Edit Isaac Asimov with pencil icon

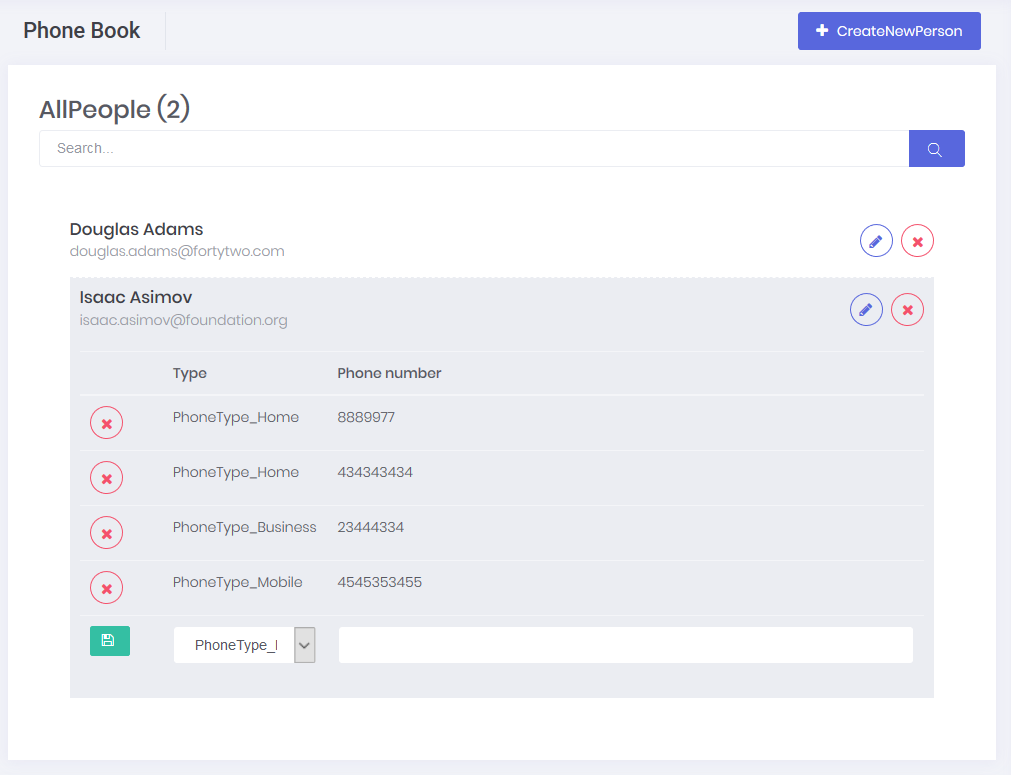click(x=866, y=309)
